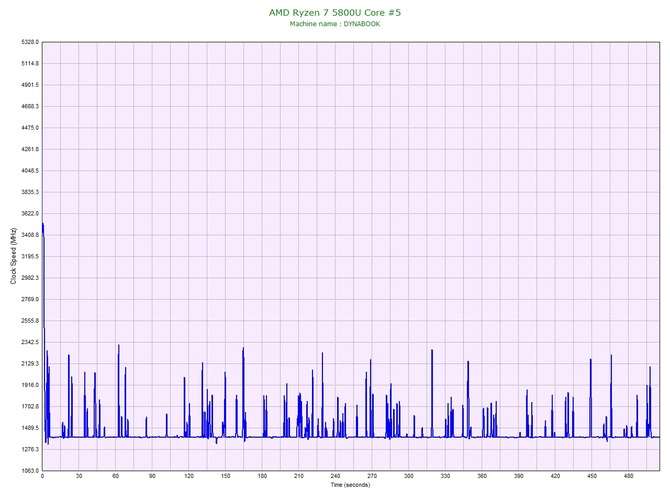This screenshot has width=670, height=502.
Task: Click the 'Clock Speed (MHz)' axis label
Action: 13,256
